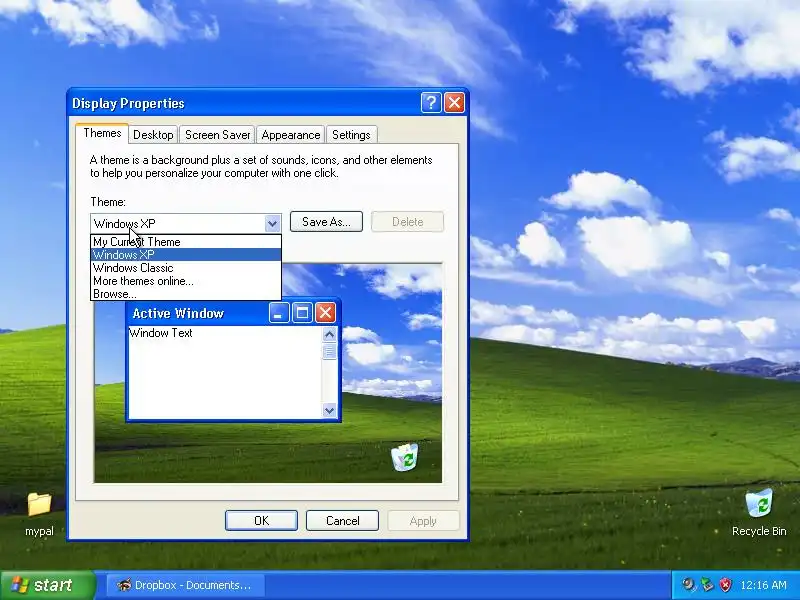Viewport: 800px width, 600px height.
Task: Click the Help question mark button
Action: [x=431, y=103]
